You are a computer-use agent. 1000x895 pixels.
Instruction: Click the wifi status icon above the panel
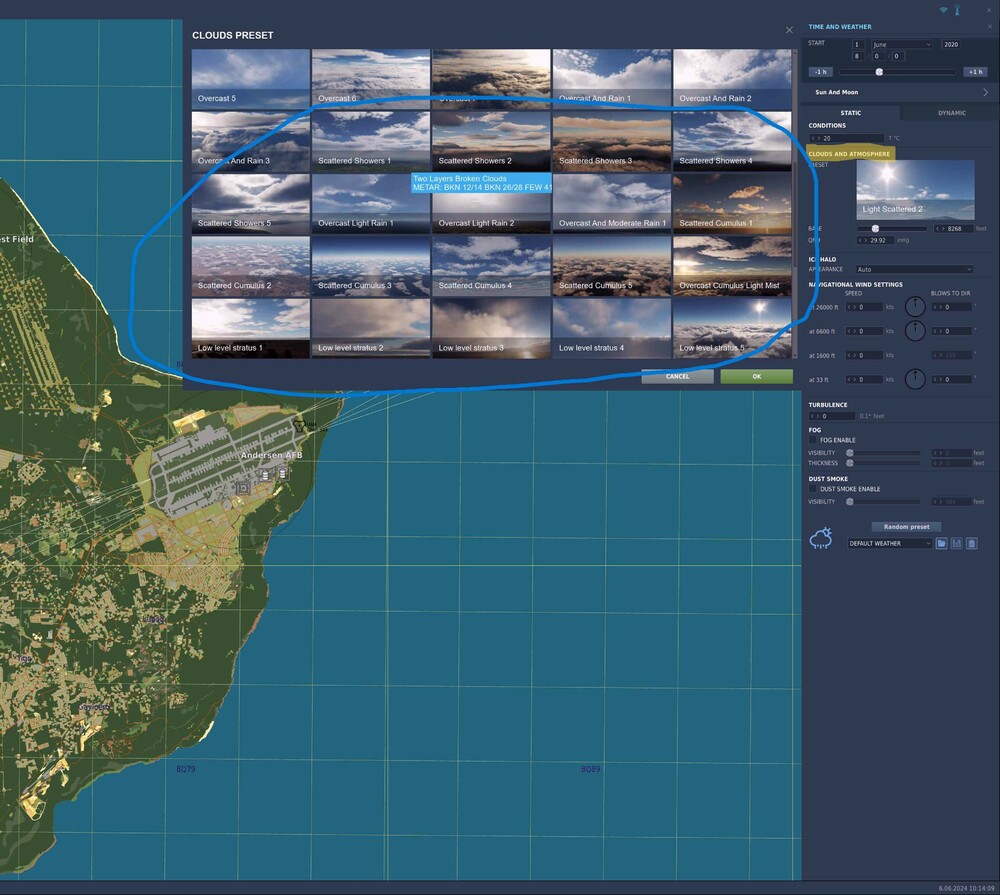(x=943, y=9)
